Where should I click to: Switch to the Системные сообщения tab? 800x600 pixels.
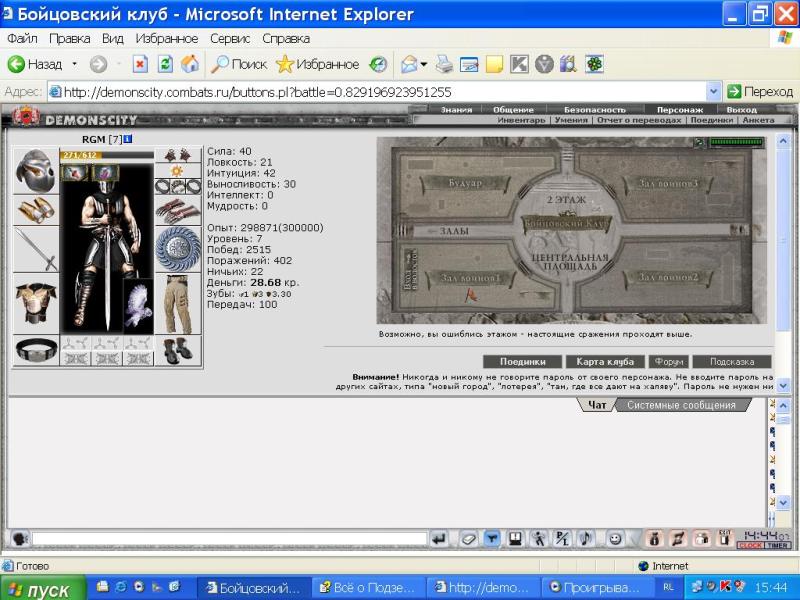click(x=681, y=405)
